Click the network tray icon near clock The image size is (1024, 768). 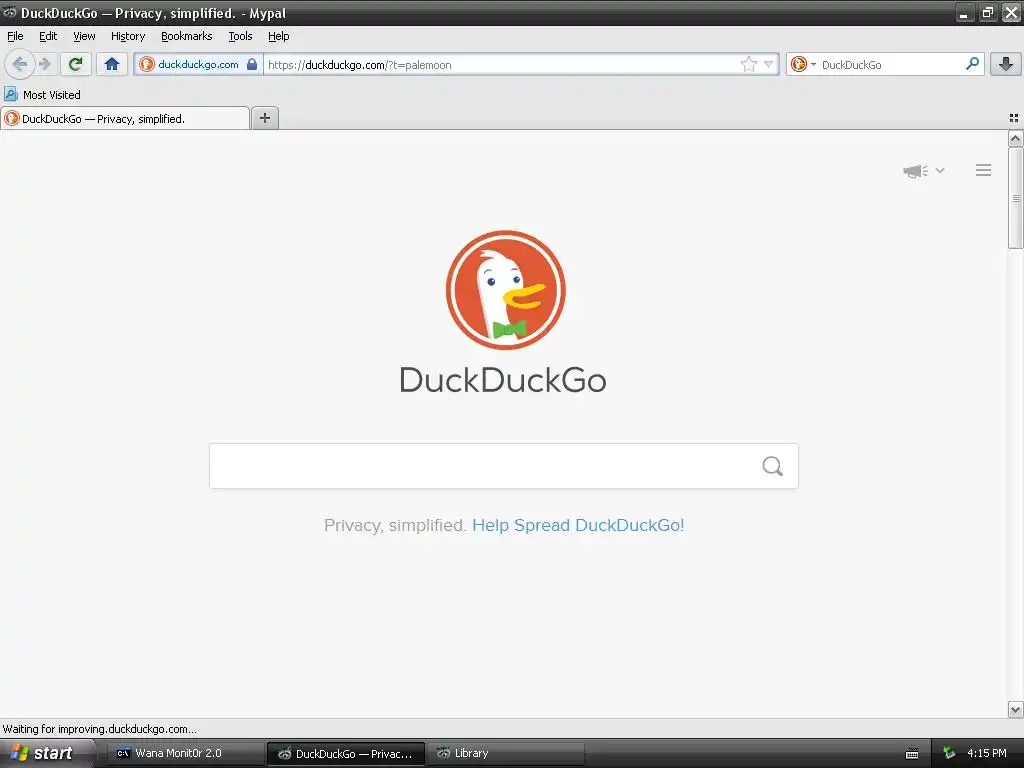tap(950, 753)
